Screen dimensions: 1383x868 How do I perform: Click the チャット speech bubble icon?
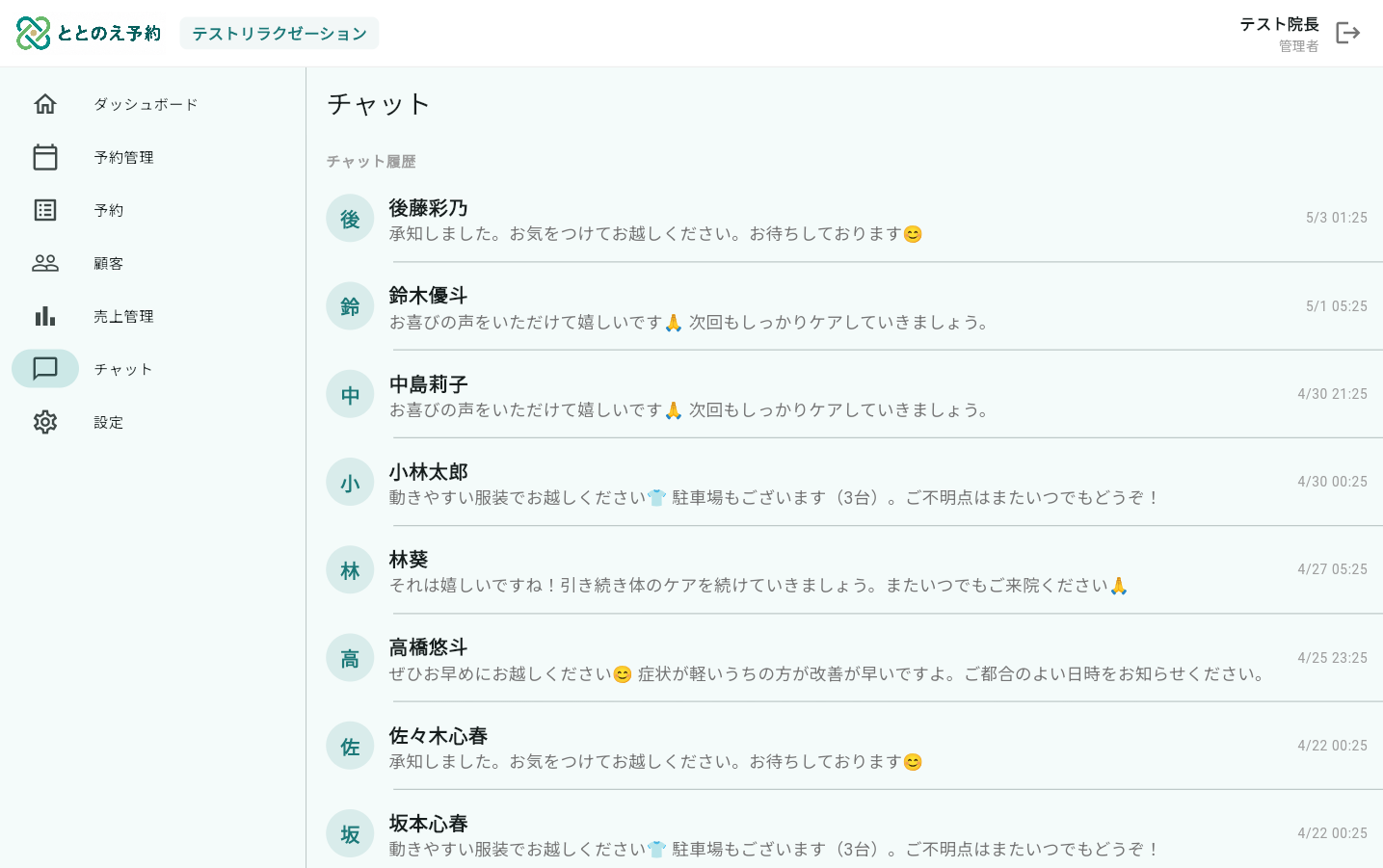point(45,369)
